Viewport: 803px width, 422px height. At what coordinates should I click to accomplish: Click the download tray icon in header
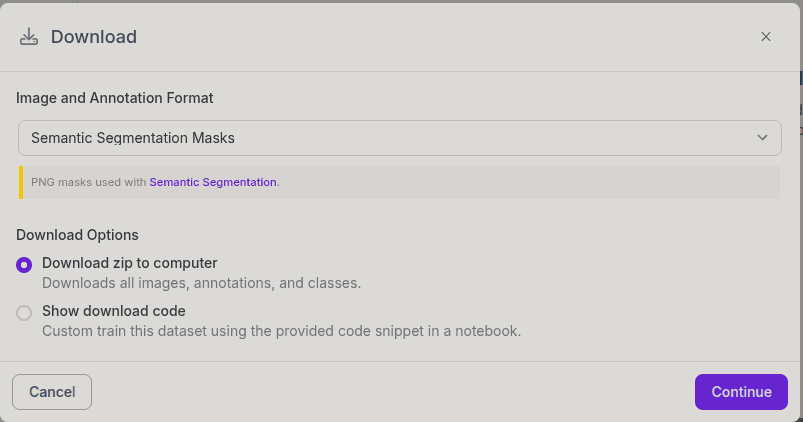coord(29,37)
